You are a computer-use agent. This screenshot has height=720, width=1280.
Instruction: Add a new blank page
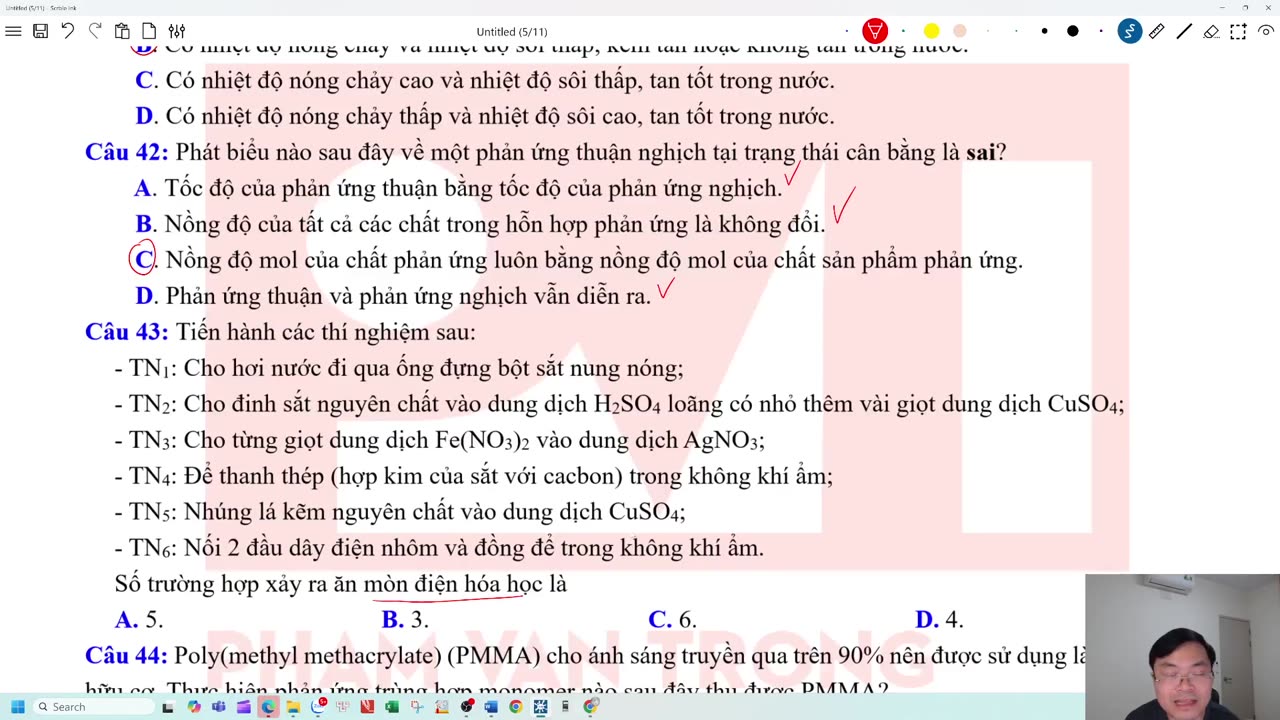point(149,31)
